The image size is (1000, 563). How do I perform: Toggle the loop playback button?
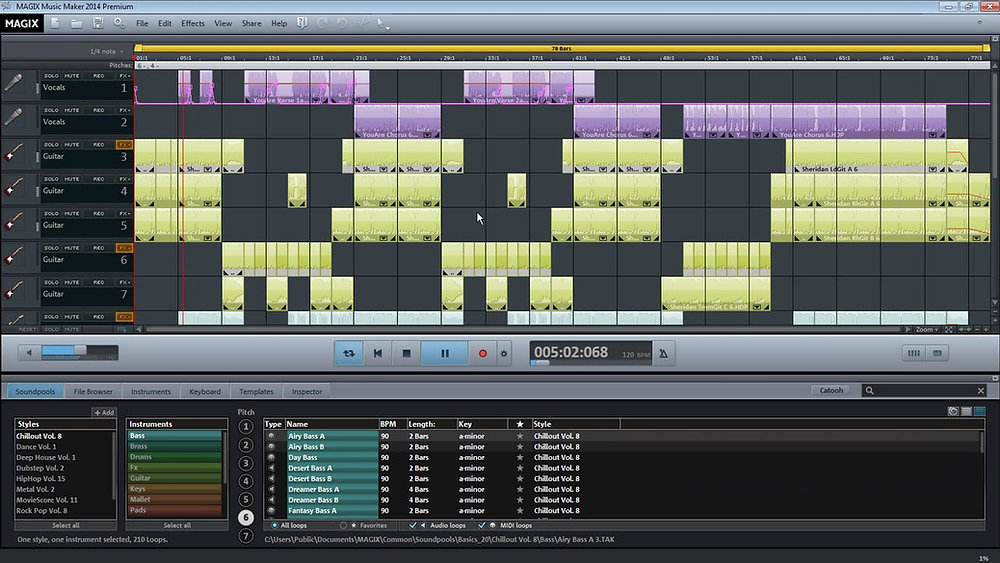(349, 353)
